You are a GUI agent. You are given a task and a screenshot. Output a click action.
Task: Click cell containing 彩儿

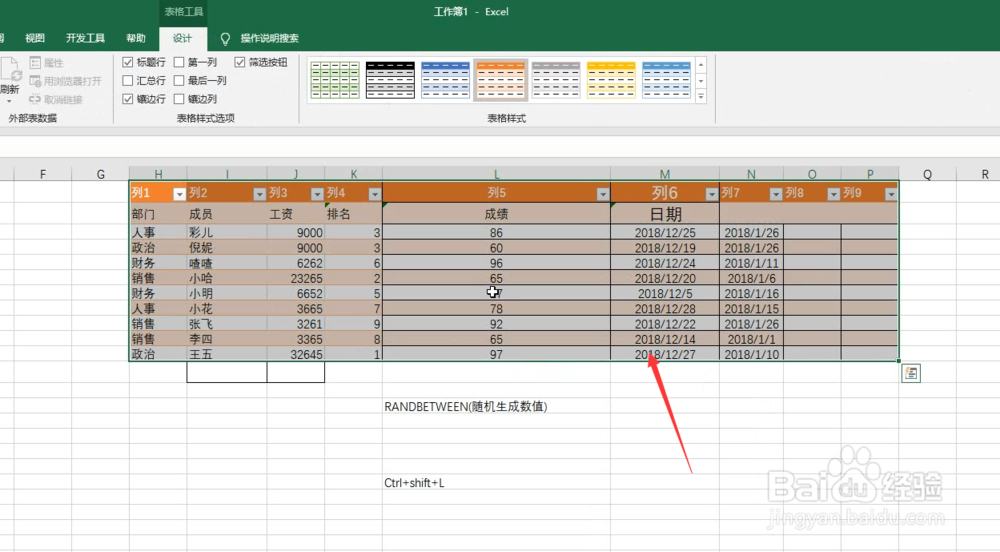(226, 233)
